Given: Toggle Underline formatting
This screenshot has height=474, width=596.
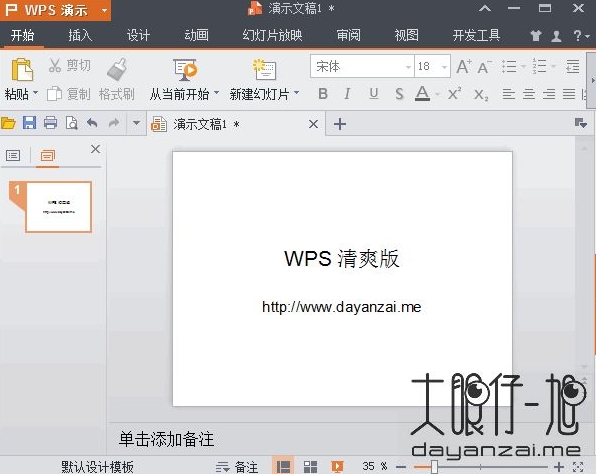Looking at the screenshot, I should coord(374,94).
